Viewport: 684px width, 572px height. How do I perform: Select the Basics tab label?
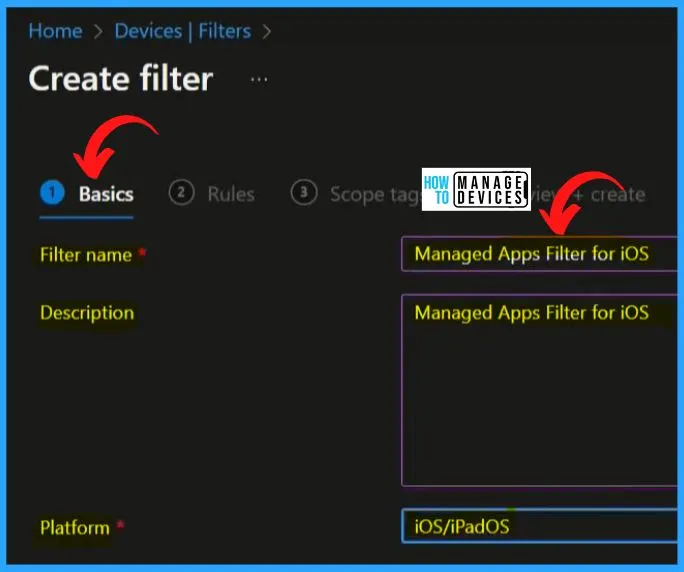tap(106, 194)
